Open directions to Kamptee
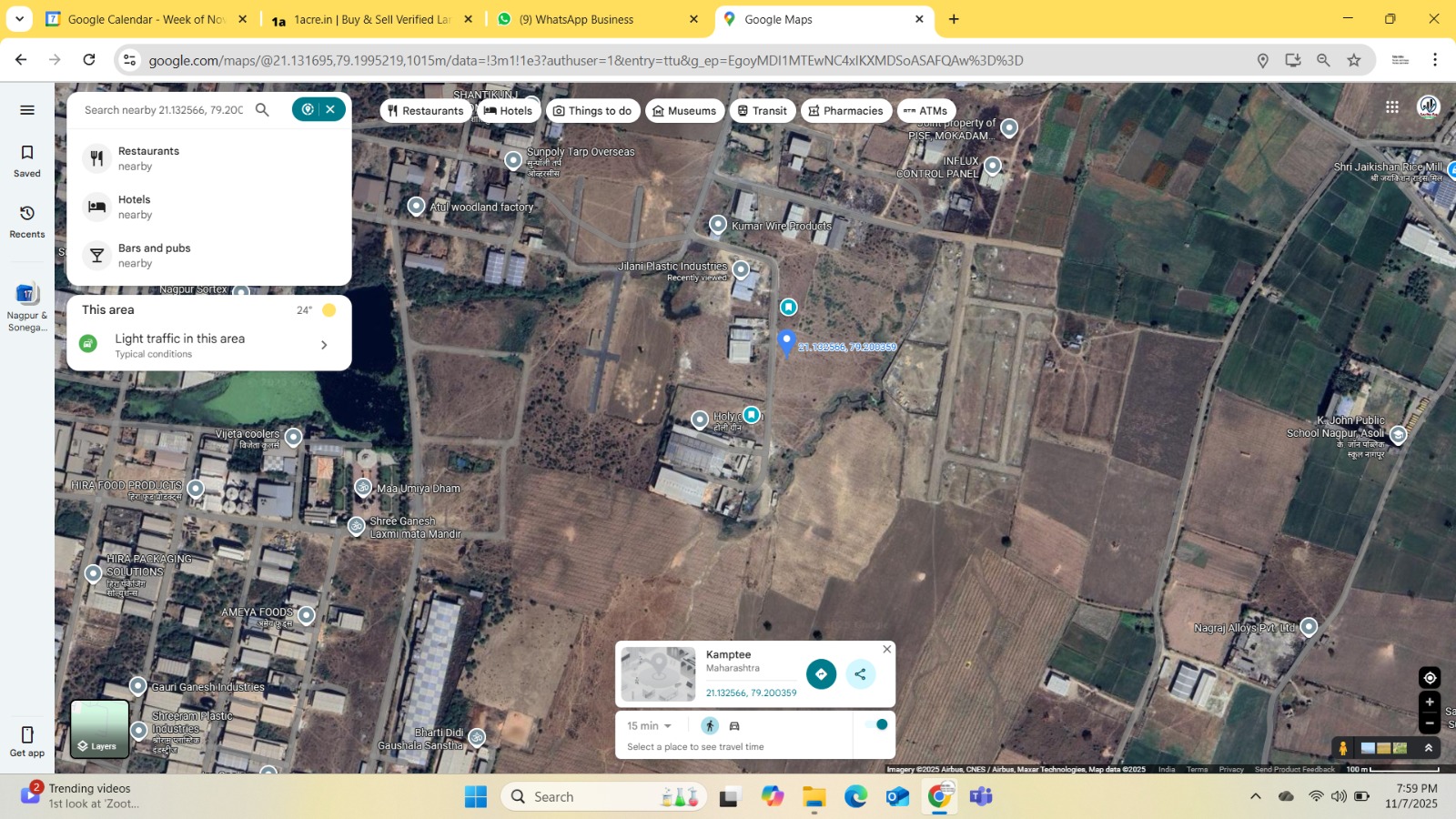 point(820,673)
